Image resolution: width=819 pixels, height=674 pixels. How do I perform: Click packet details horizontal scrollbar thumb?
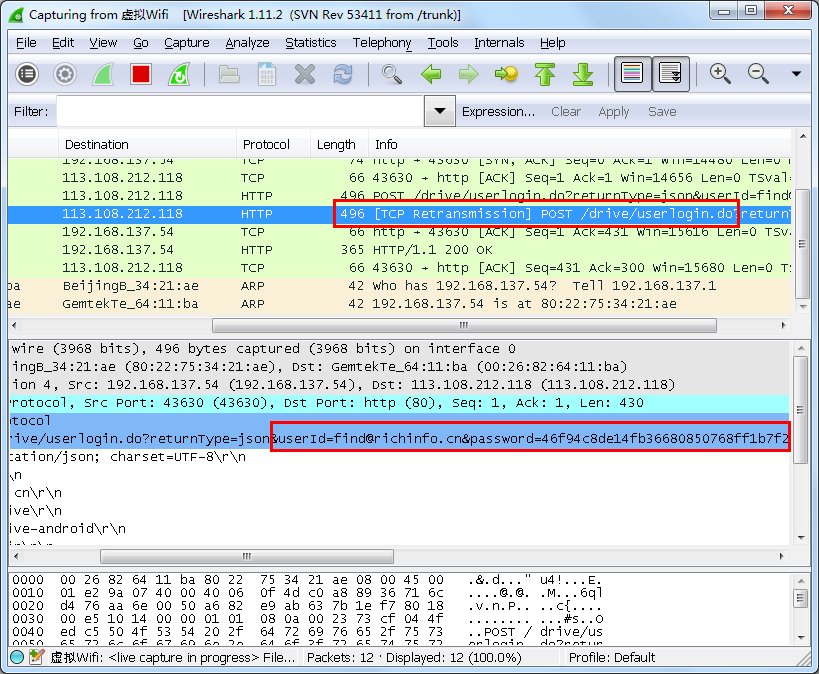[247, 556]
